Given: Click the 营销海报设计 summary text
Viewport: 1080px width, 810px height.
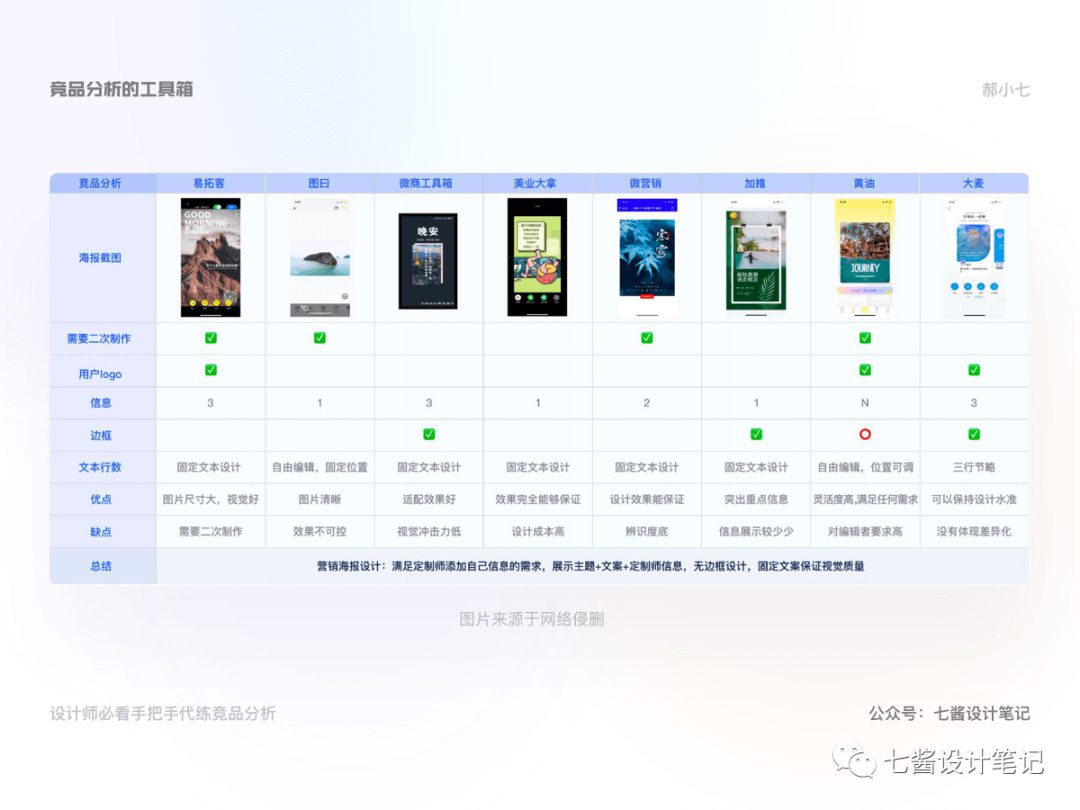Looking at the screenshot, I should pyautogui.click(x=590, y=566).
